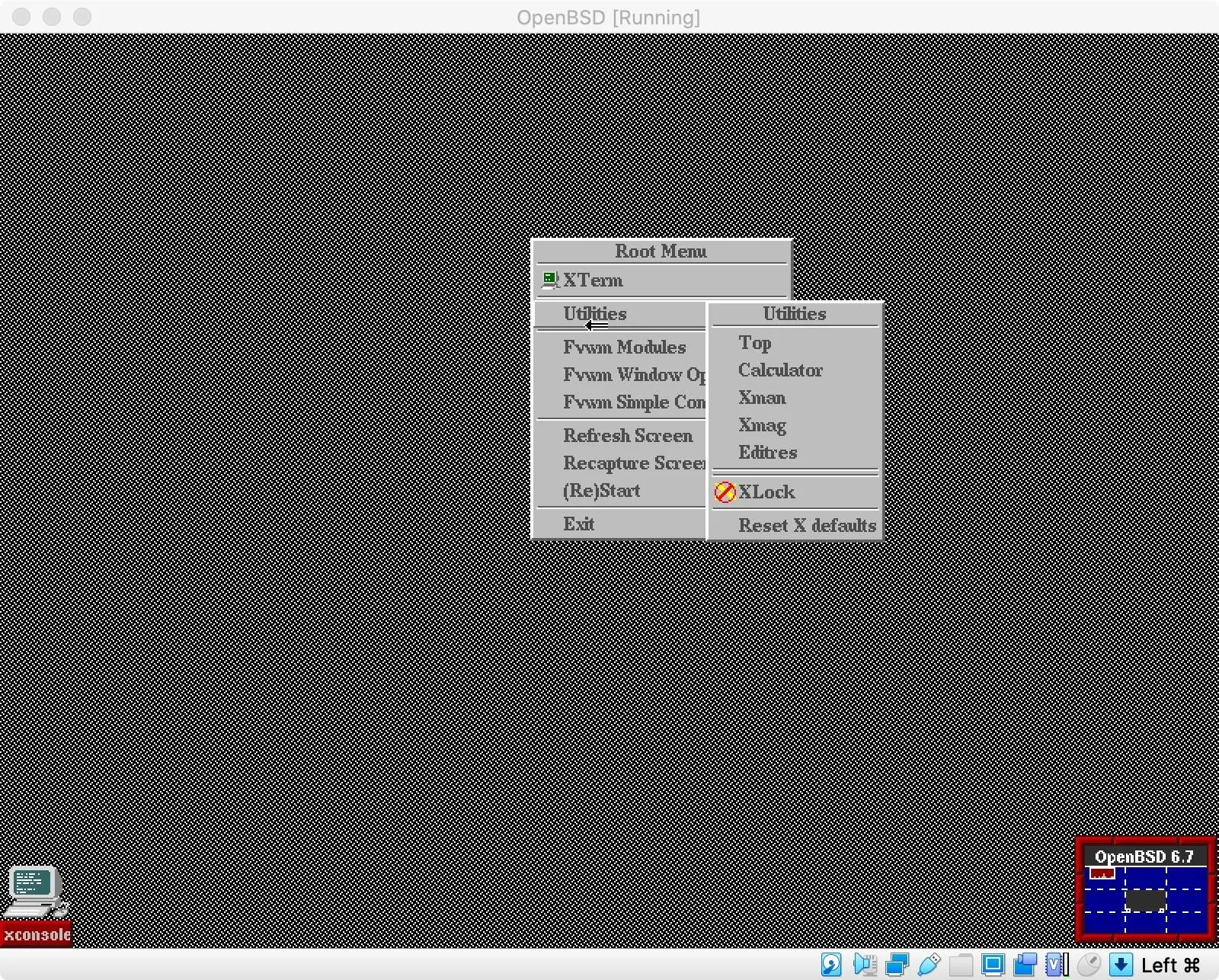This screenshot has width=1219, height=980.
Task: Open Fvwm Simple Config submenu
Action: pos(621,402)
